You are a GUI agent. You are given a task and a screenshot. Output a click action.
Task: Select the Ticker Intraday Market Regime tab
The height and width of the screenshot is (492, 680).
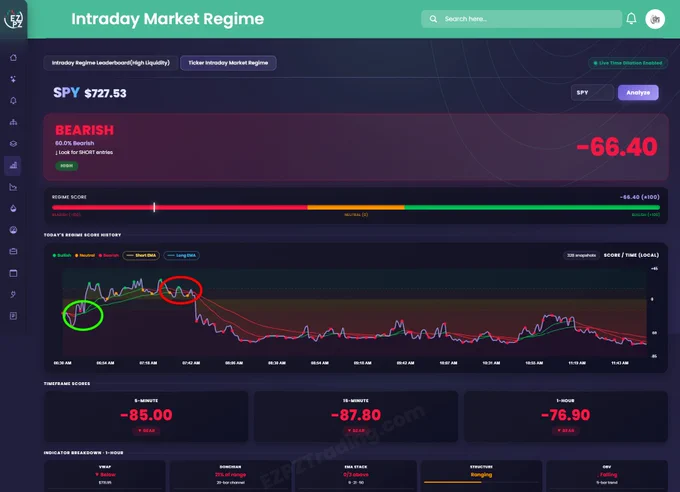pyautogui.click(x=228, y=63)
